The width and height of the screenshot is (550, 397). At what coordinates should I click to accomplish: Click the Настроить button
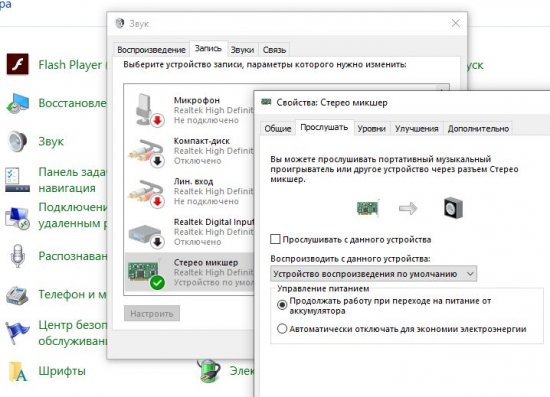tap(152, 313)
